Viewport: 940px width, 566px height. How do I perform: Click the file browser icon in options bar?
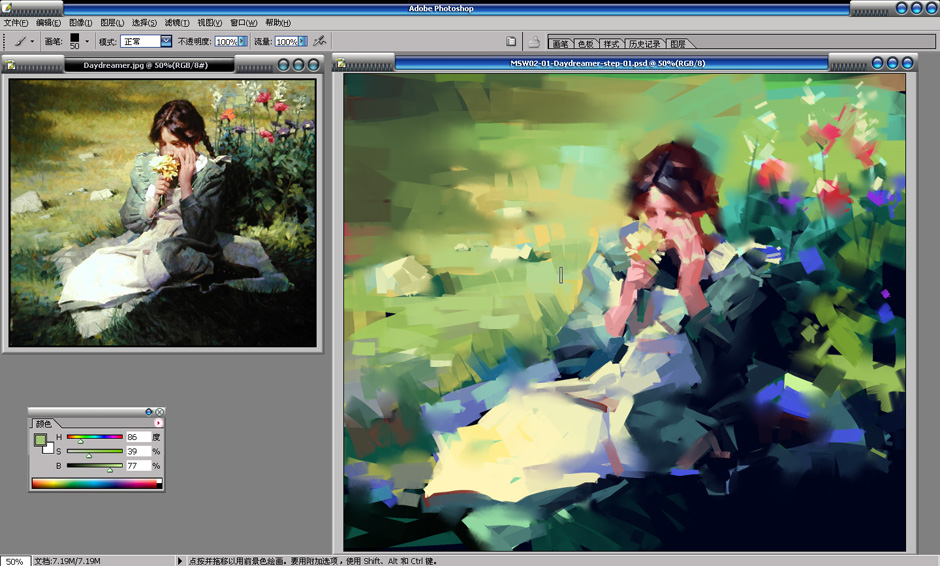(511, 41)
